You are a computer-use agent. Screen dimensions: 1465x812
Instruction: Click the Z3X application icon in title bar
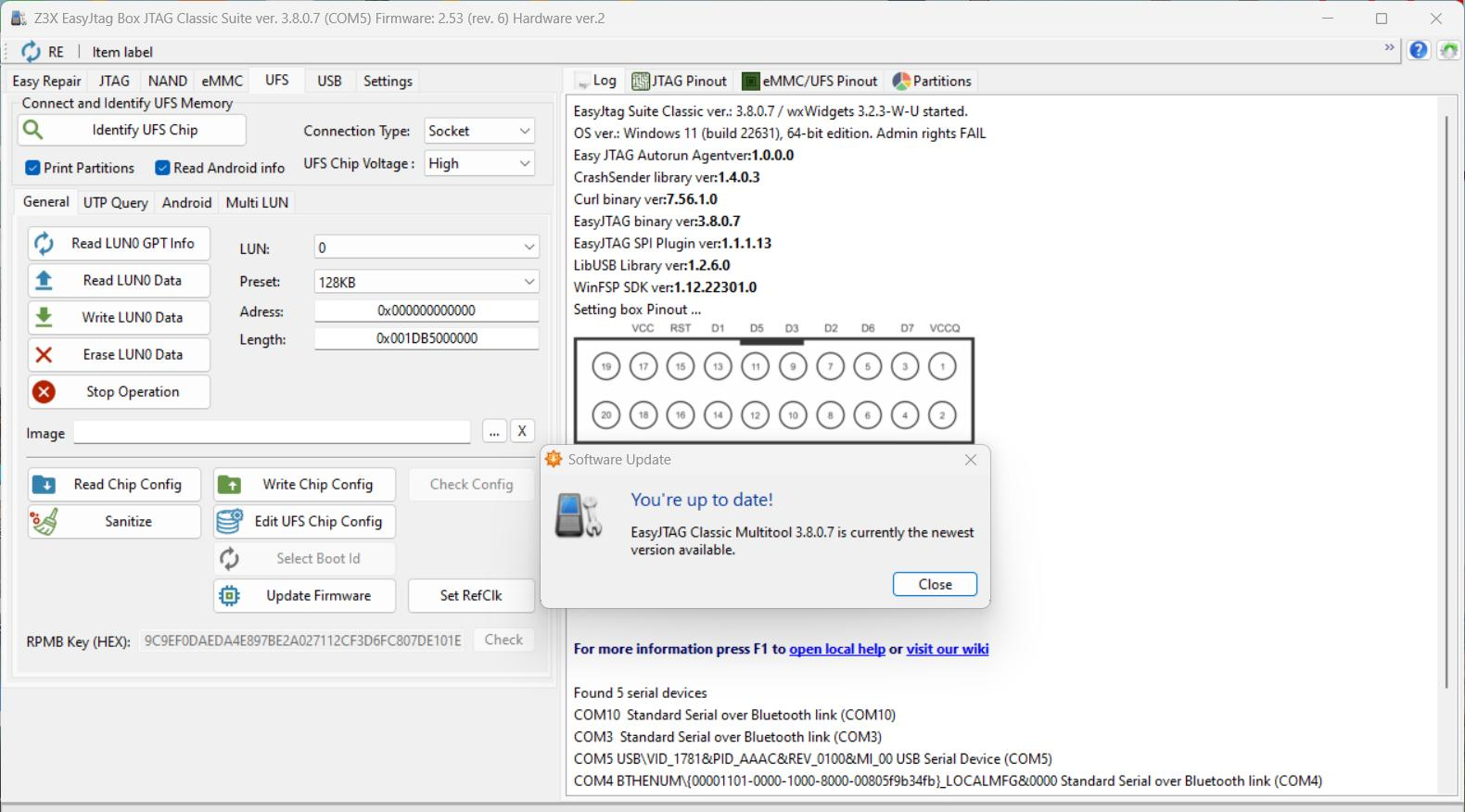tap(19, 18)
